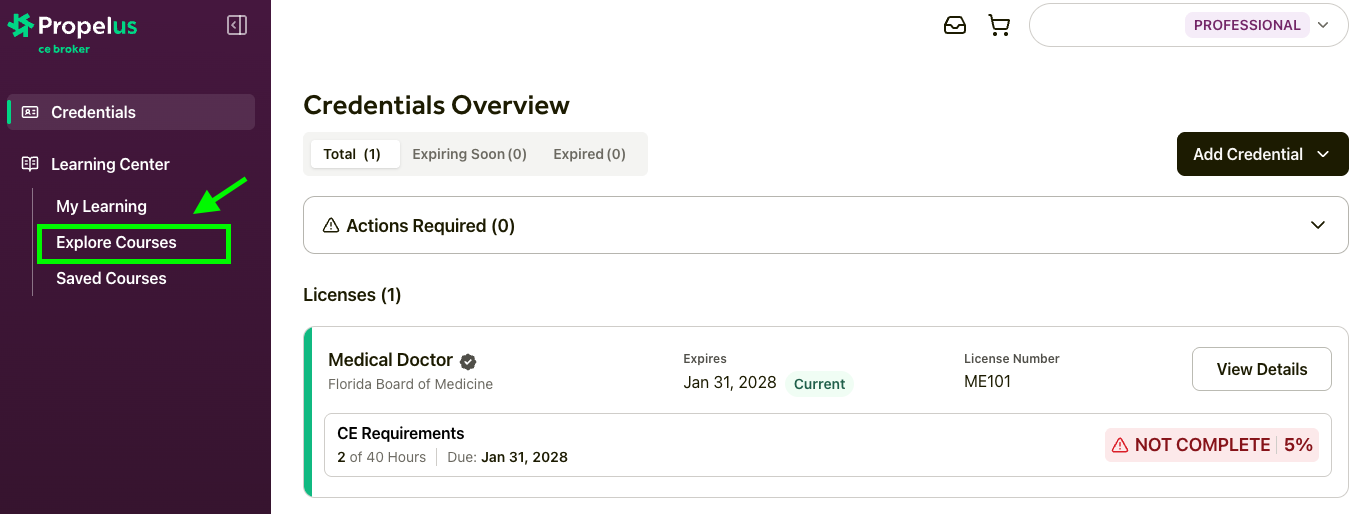Click the NOT COMPLETE warning triangle icon
The height and width of the screenshot is (514, 1366).
click(x=1120, y=445)
